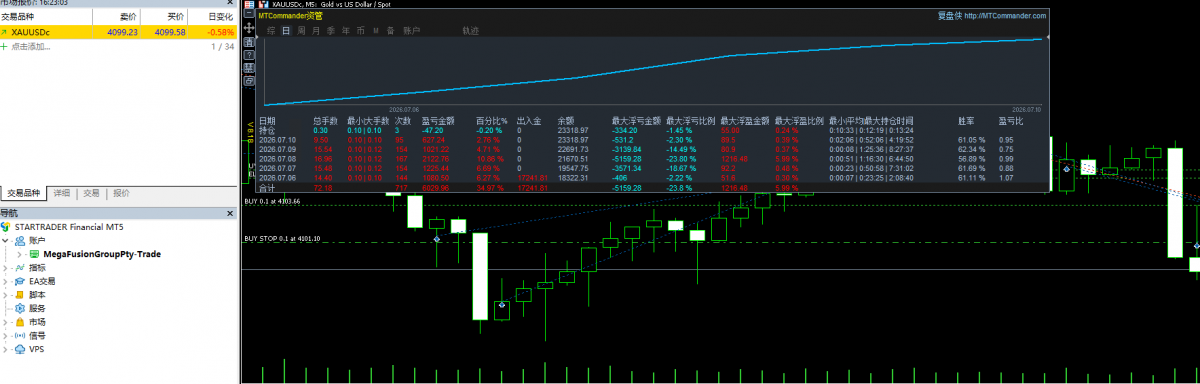This screenshot has width=1200, height=384.
Task: Select the 账户 accounts icon in navigator
Action: point(20,241)
